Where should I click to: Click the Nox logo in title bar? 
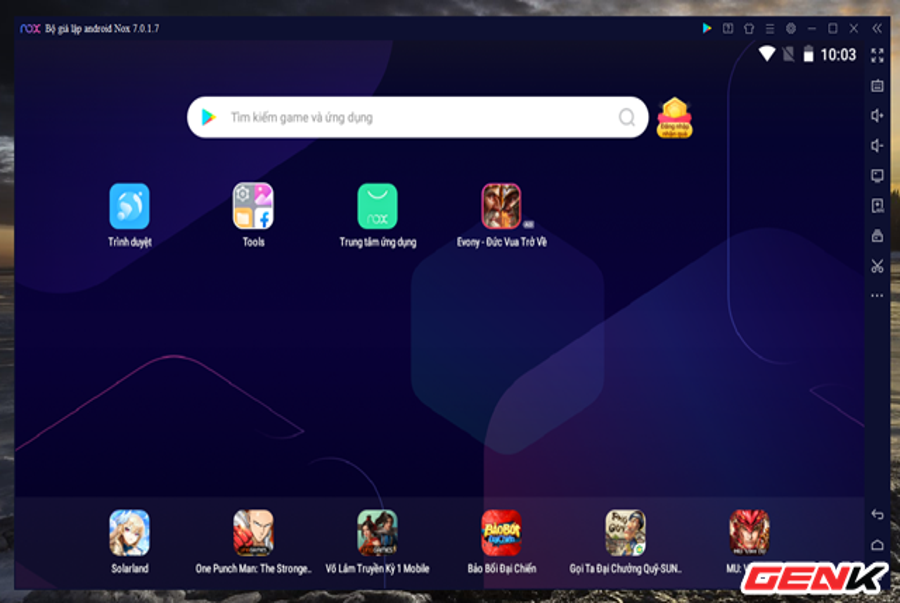pos(30,29)
